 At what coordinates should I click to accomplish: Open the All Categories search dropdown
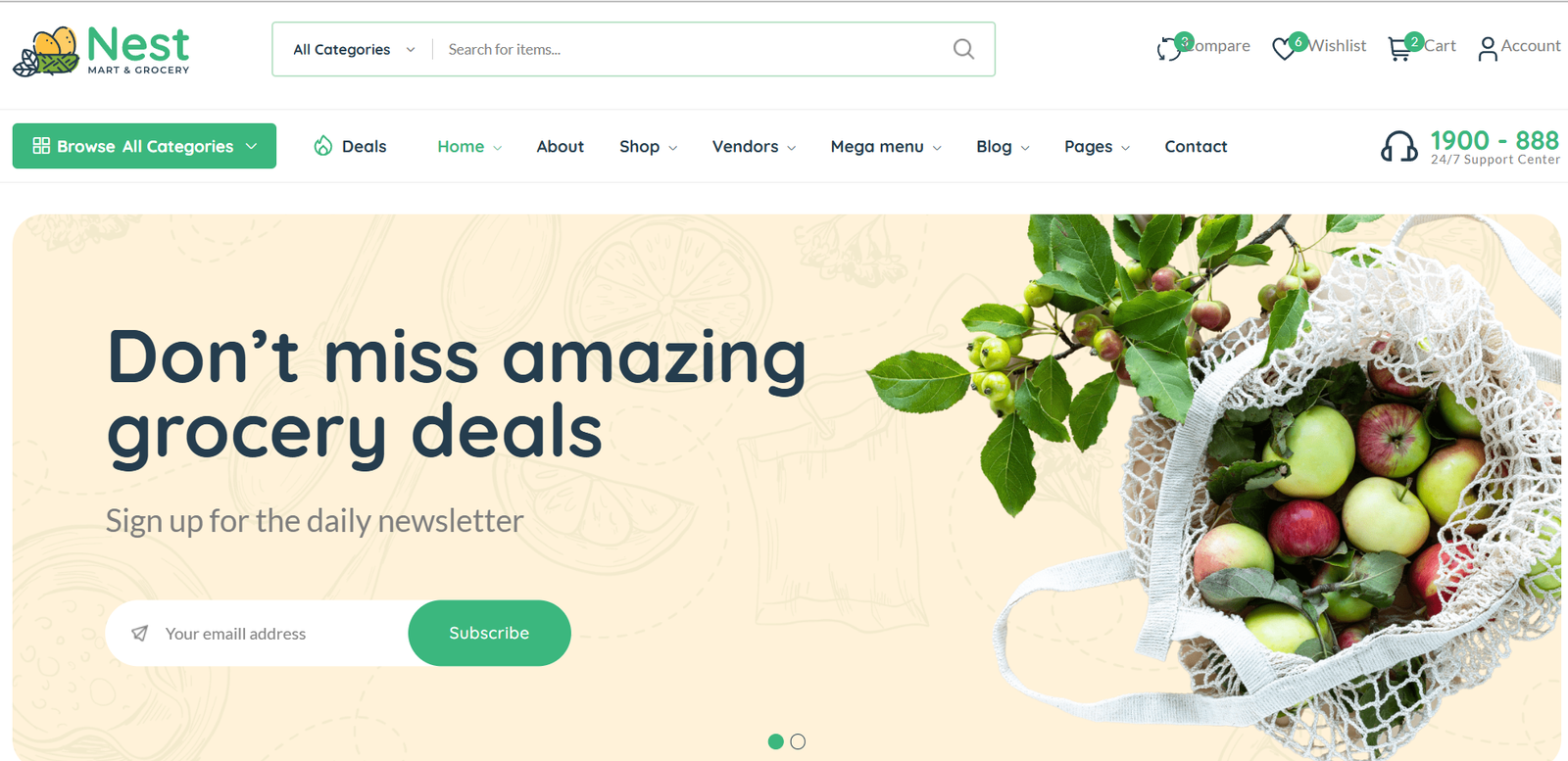pyautogui.click(x=354, y=49)
